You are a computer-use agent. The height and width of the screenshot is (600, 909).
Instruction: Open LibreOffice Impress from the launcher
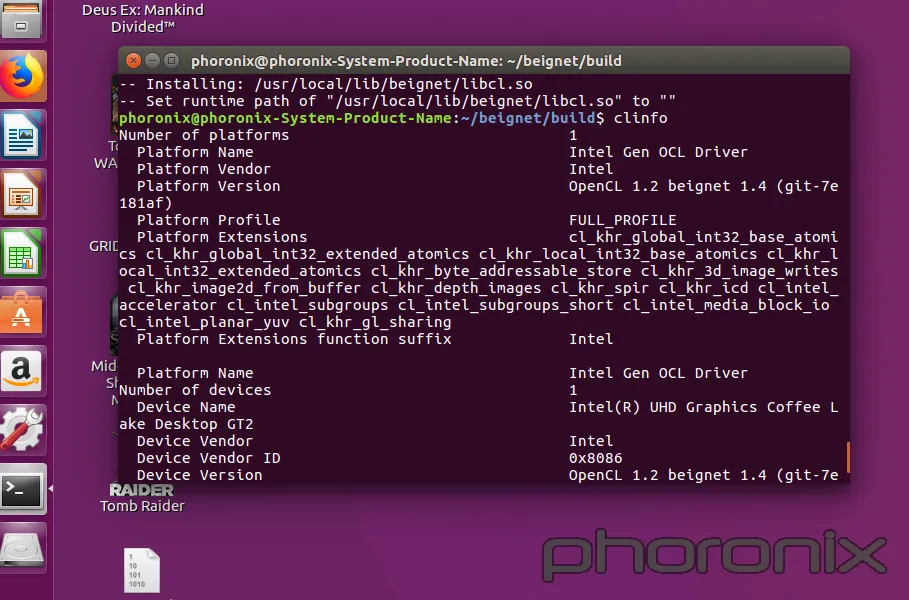[23, 194]
